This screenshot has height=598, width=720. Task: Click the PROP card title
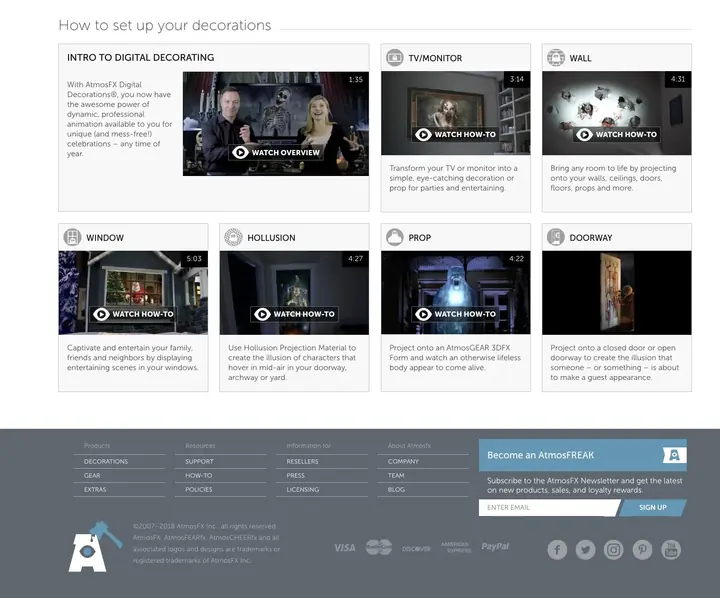pyautogui.click(x=420, y=238)
